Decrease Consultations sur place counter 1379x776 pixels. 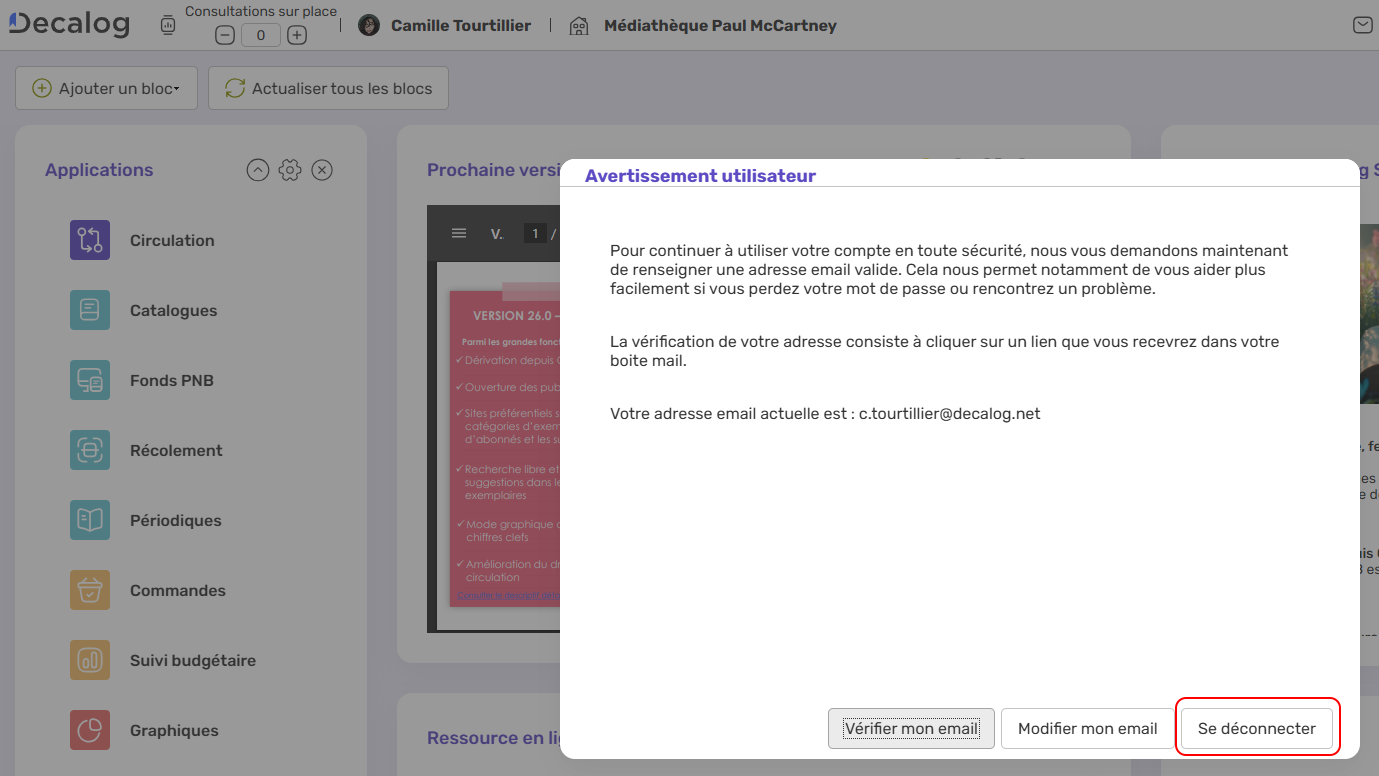click(x=225, y=35)
